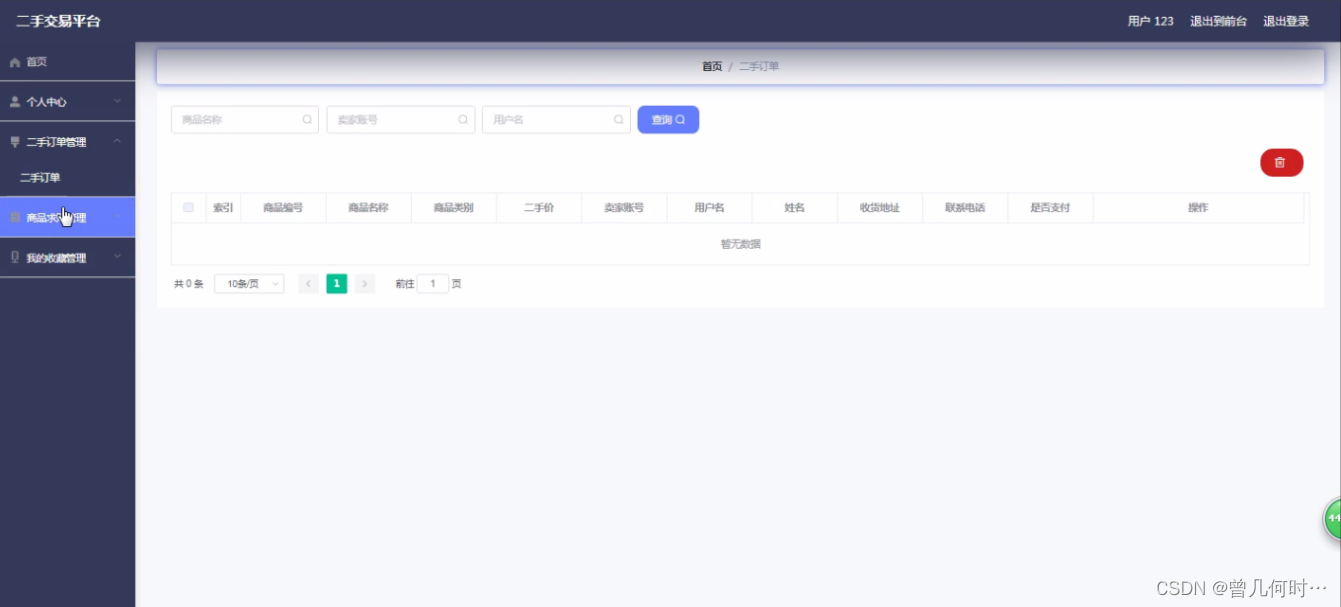Click the icon beside 二手订单管理

coord(15,142)
